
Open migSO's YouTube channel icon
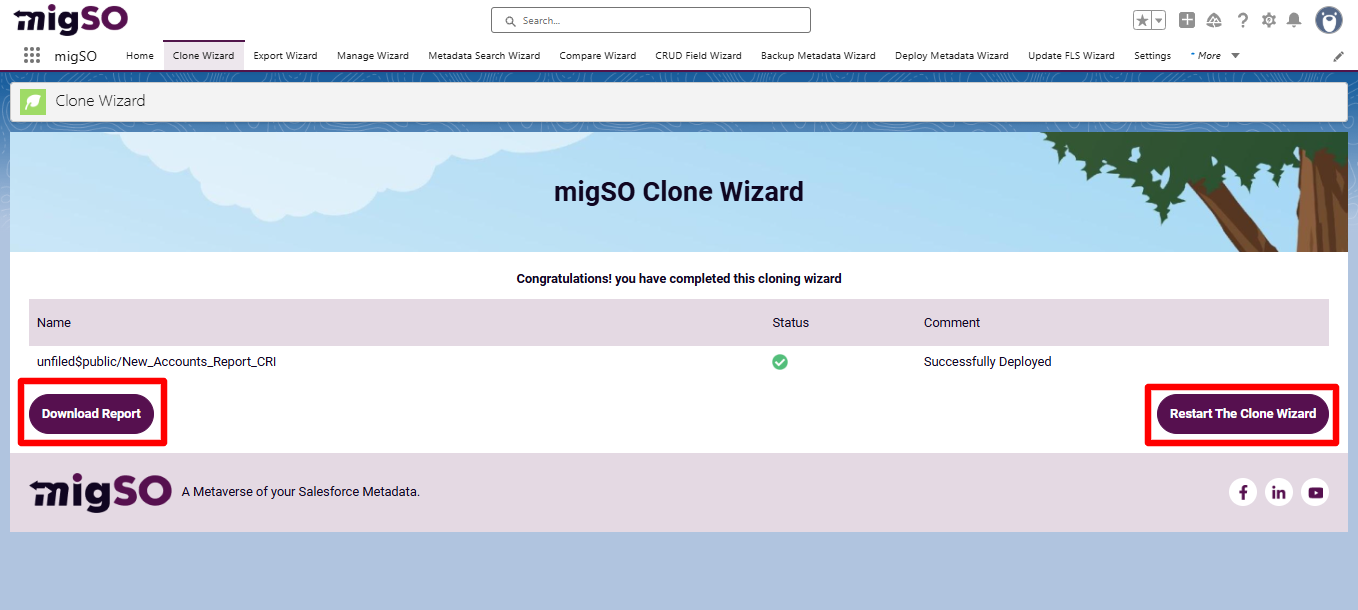click(1315, 492)
